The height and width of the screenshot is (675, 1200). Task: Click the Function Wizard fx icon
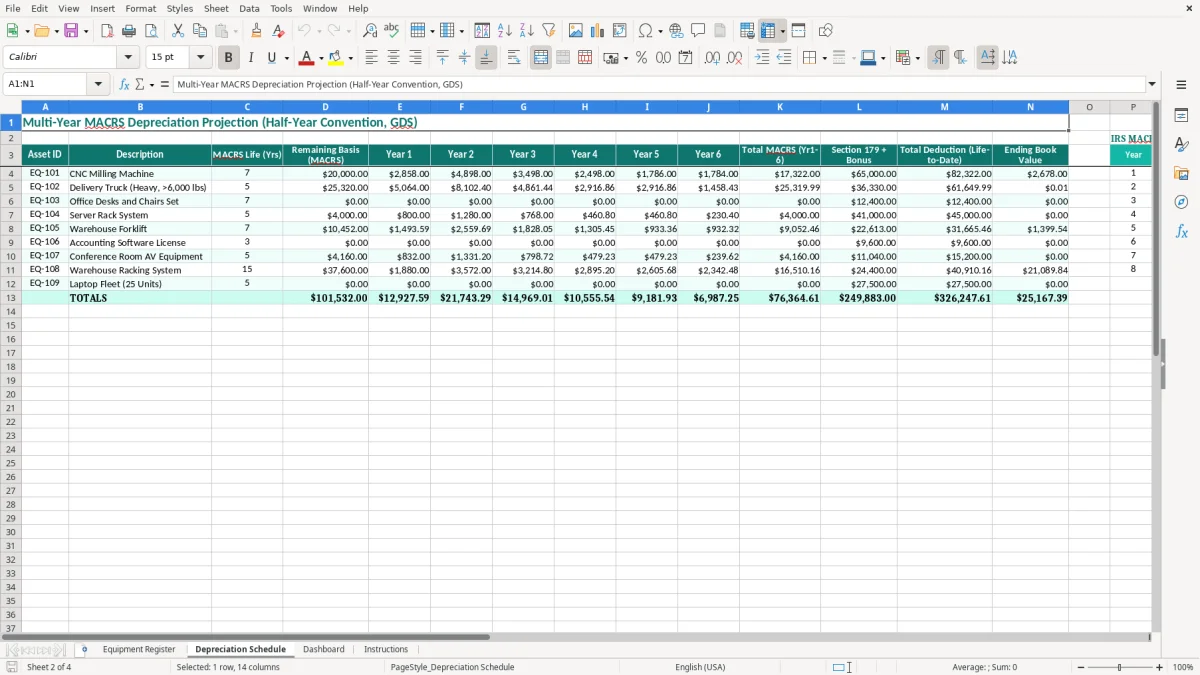click(125, 84)
